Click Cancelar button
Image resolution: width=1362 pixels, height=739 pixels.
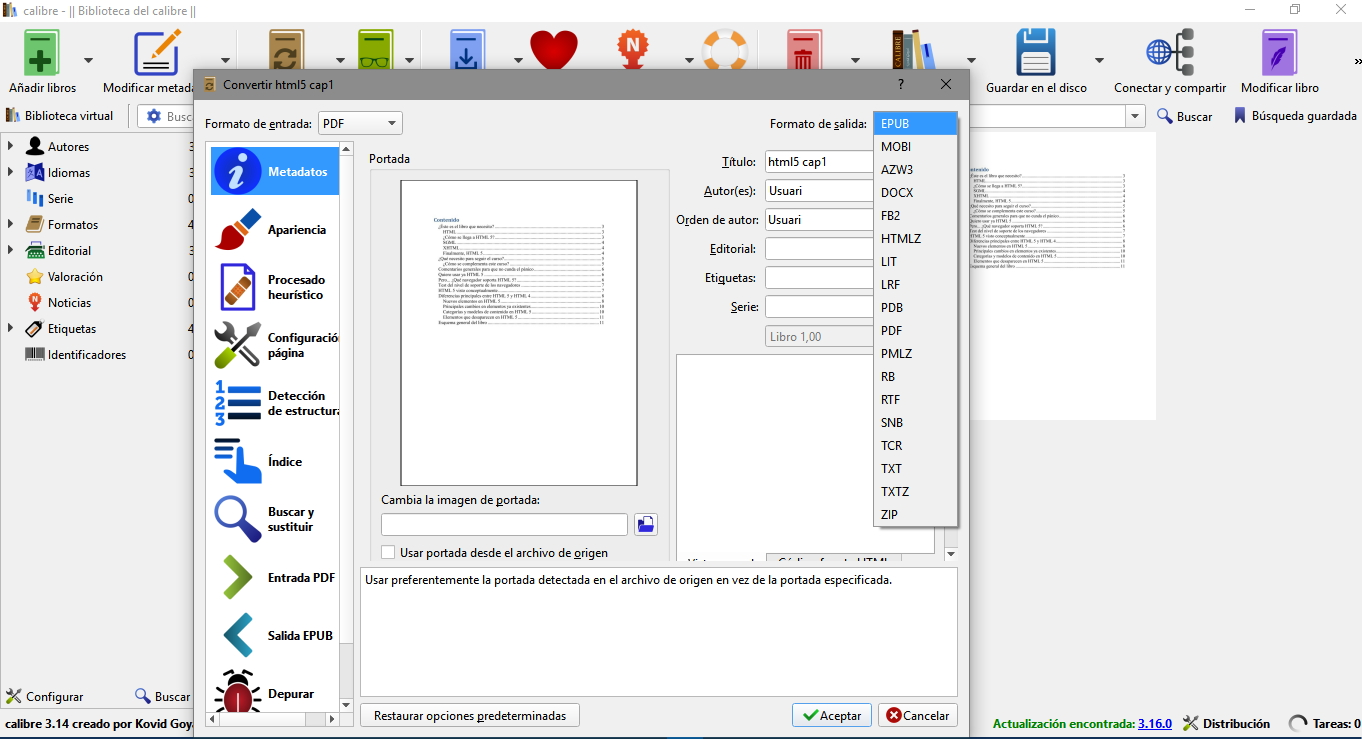918,716
